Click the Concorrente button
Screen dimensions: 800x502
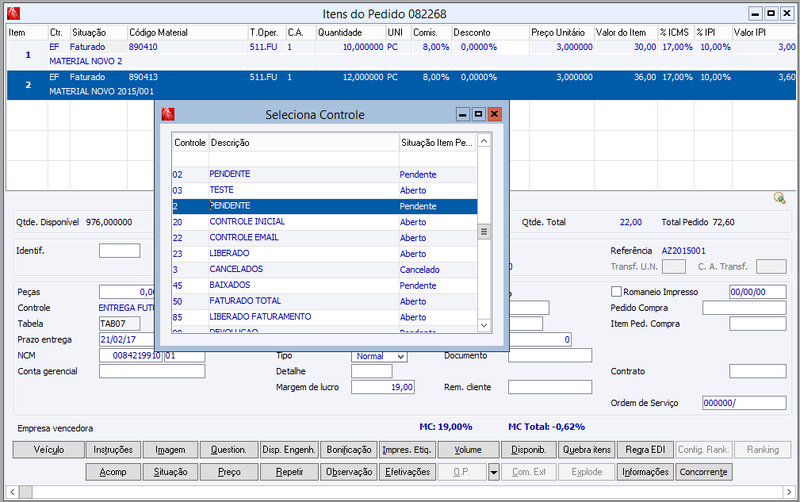click(x=704, y=472)
